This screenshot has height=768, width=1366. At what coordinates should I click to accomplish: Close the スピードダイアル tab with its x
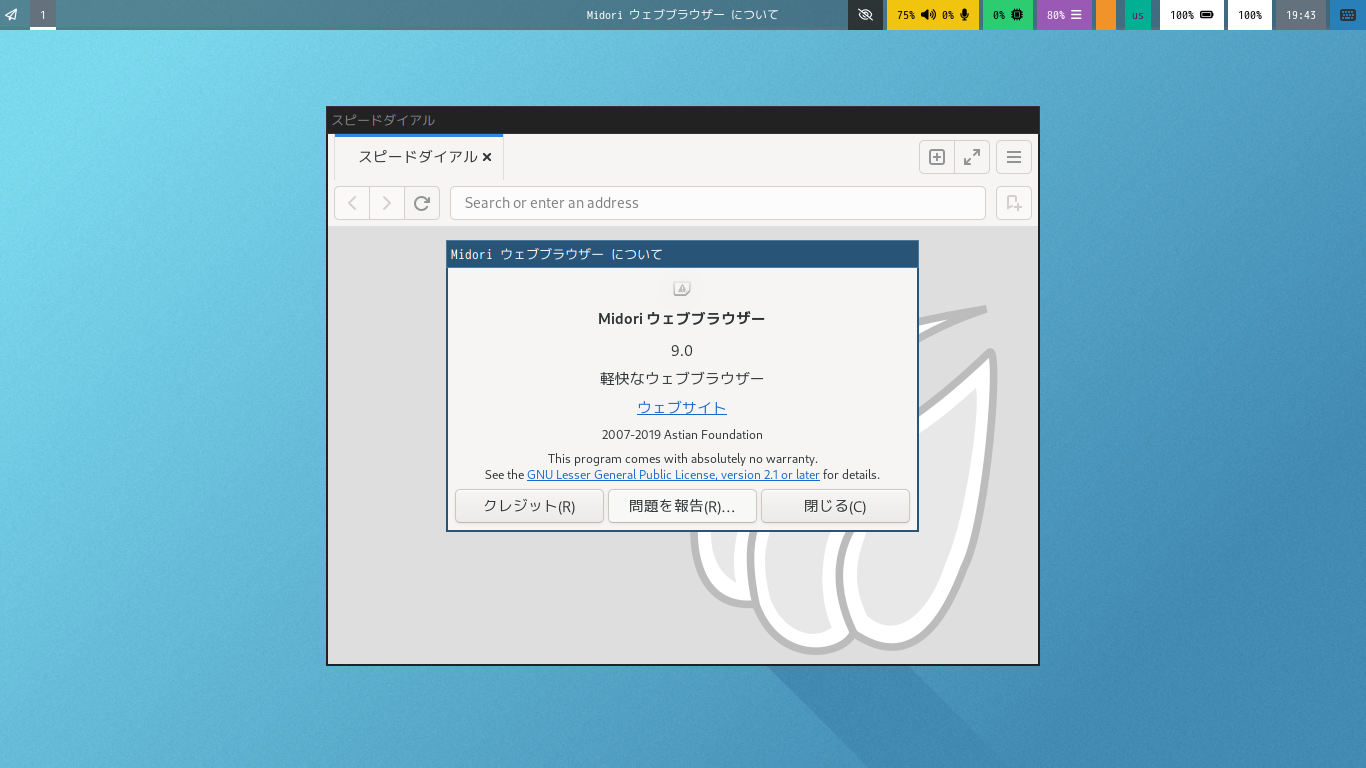(487, 157)
